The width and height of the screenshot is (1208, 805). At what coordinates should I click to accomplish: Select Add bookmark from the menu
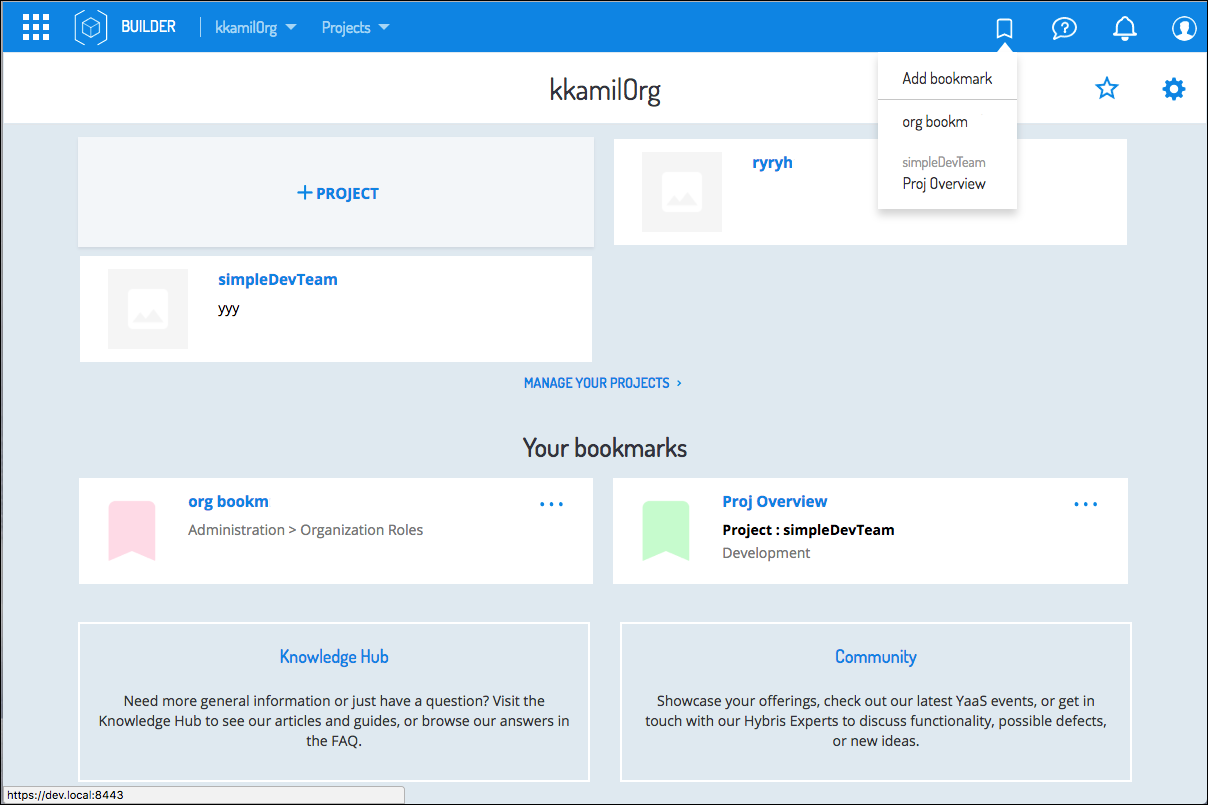[x=947, y=78]
